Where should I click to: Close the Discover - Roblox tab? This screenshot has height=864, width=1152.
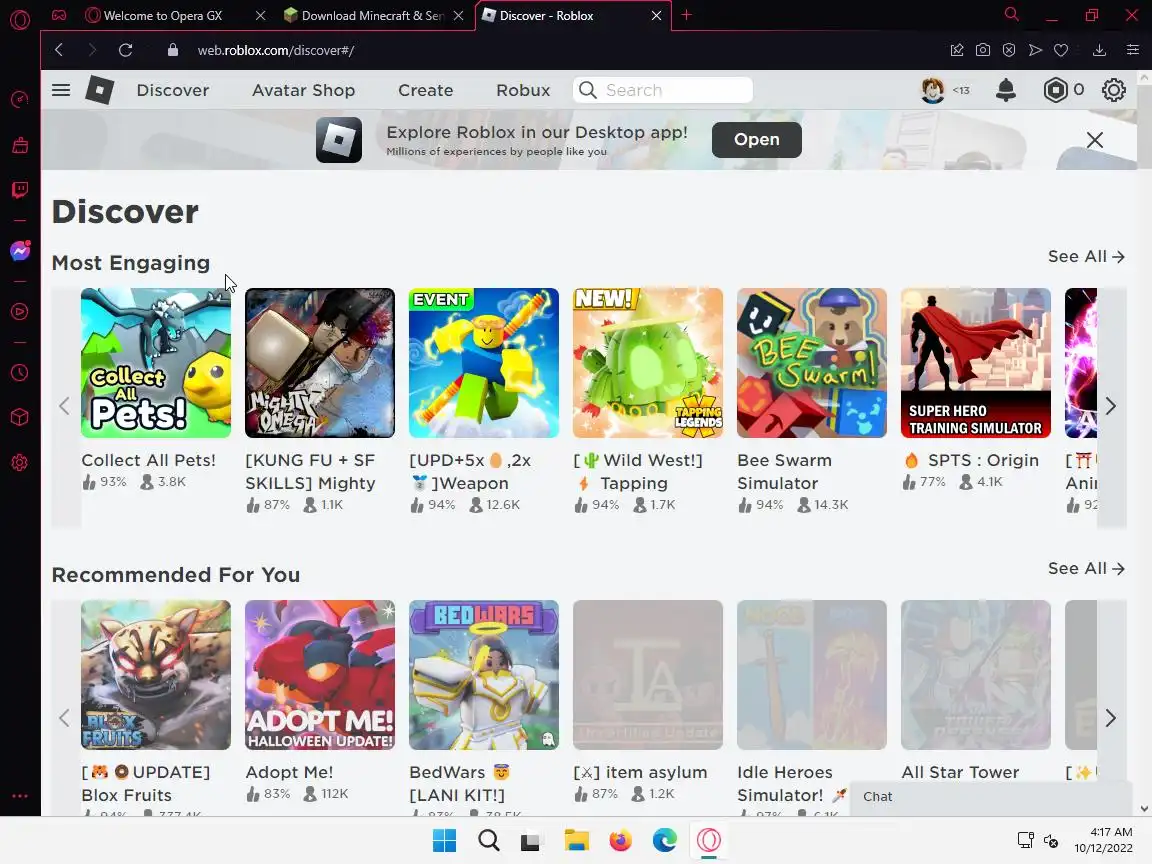tap(656, 15)
